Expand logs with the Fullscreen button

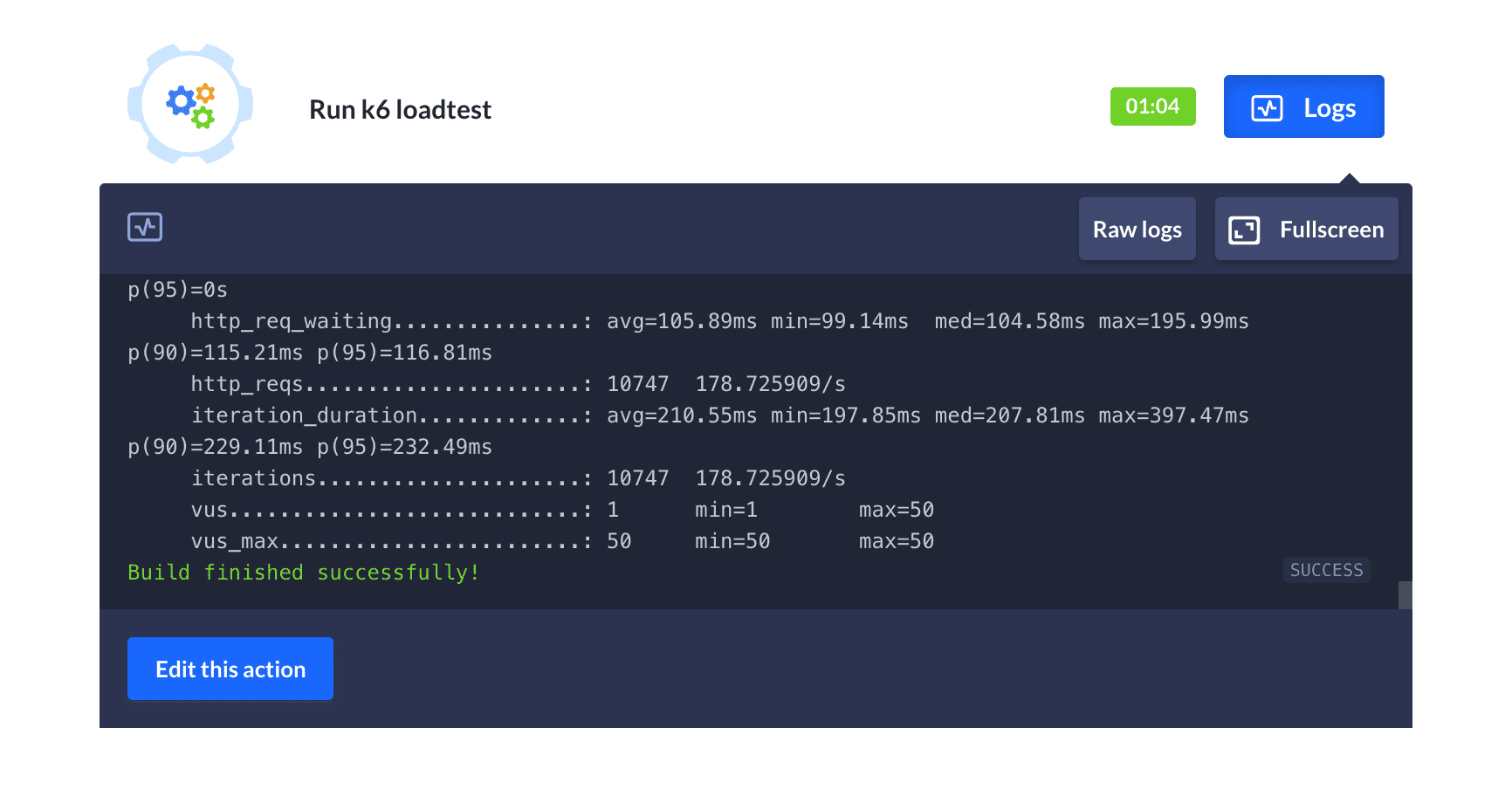[x=1306, y=229]
